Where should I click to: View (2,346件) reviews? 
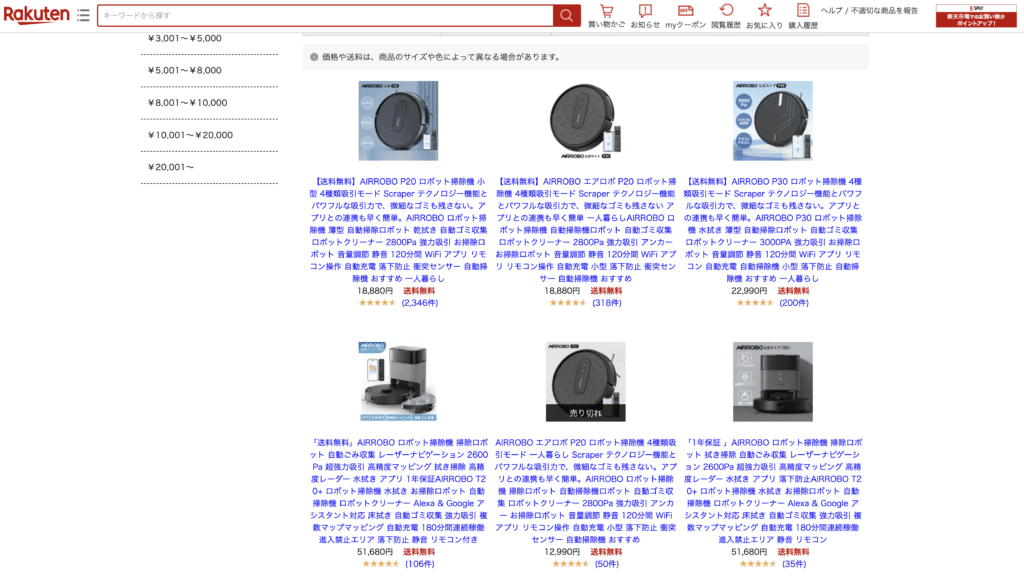coord(419,303)
